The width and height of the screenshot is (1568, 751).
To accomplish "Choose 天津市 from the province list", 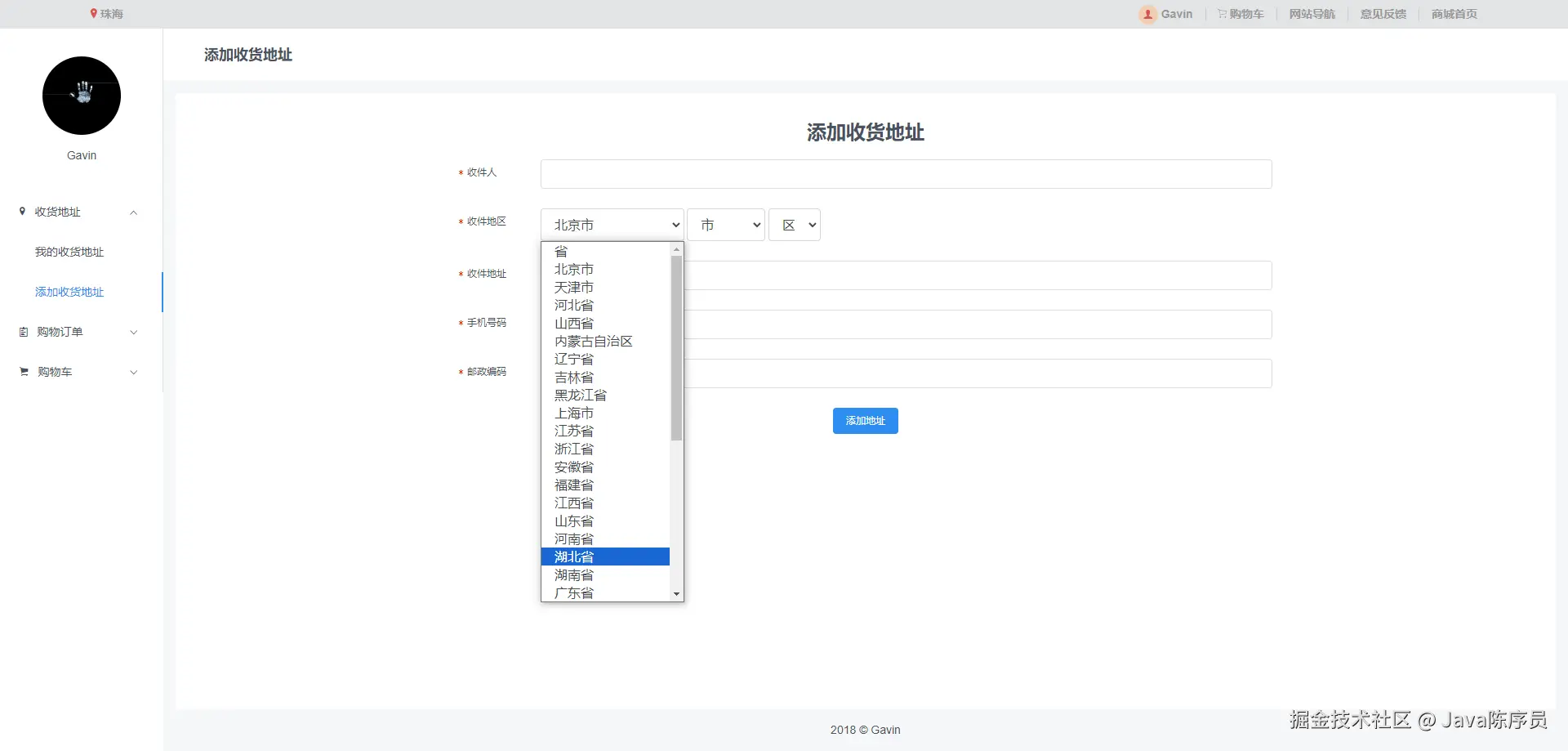I will [605, 287].
